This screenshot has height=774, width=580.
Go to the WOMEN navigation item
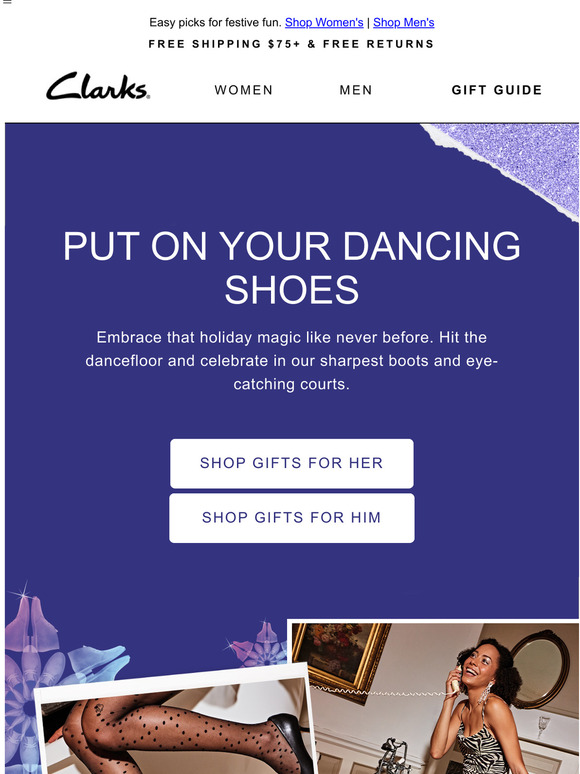(x=244, y=90)
